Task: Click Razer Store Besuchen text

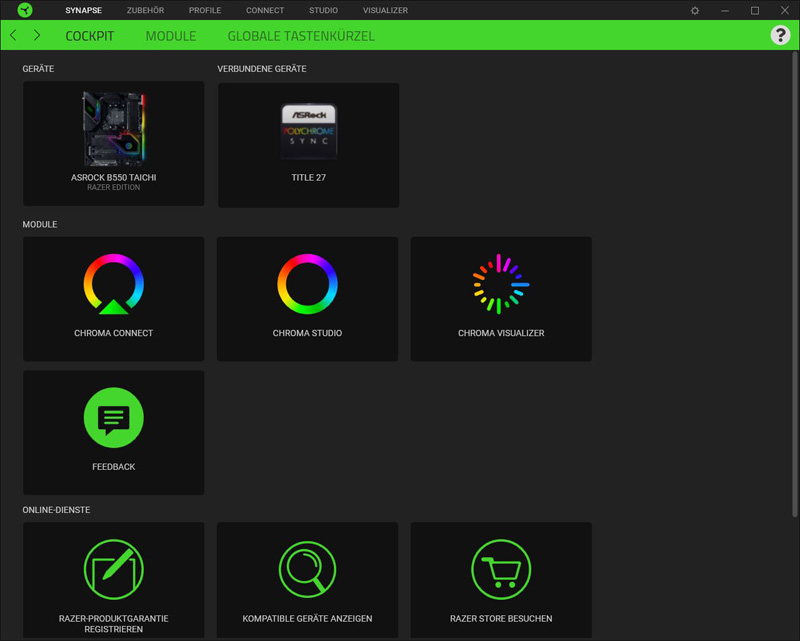Action: point(501,619)
